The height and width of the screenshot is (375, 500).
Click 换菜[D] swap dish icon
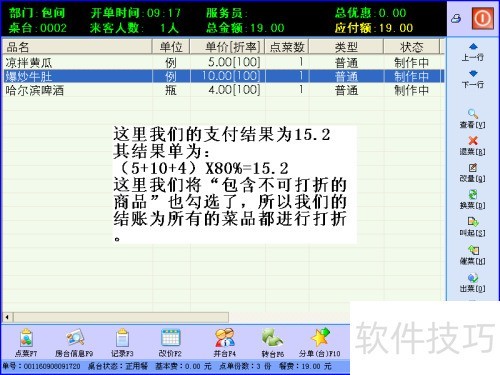(473, 200)
